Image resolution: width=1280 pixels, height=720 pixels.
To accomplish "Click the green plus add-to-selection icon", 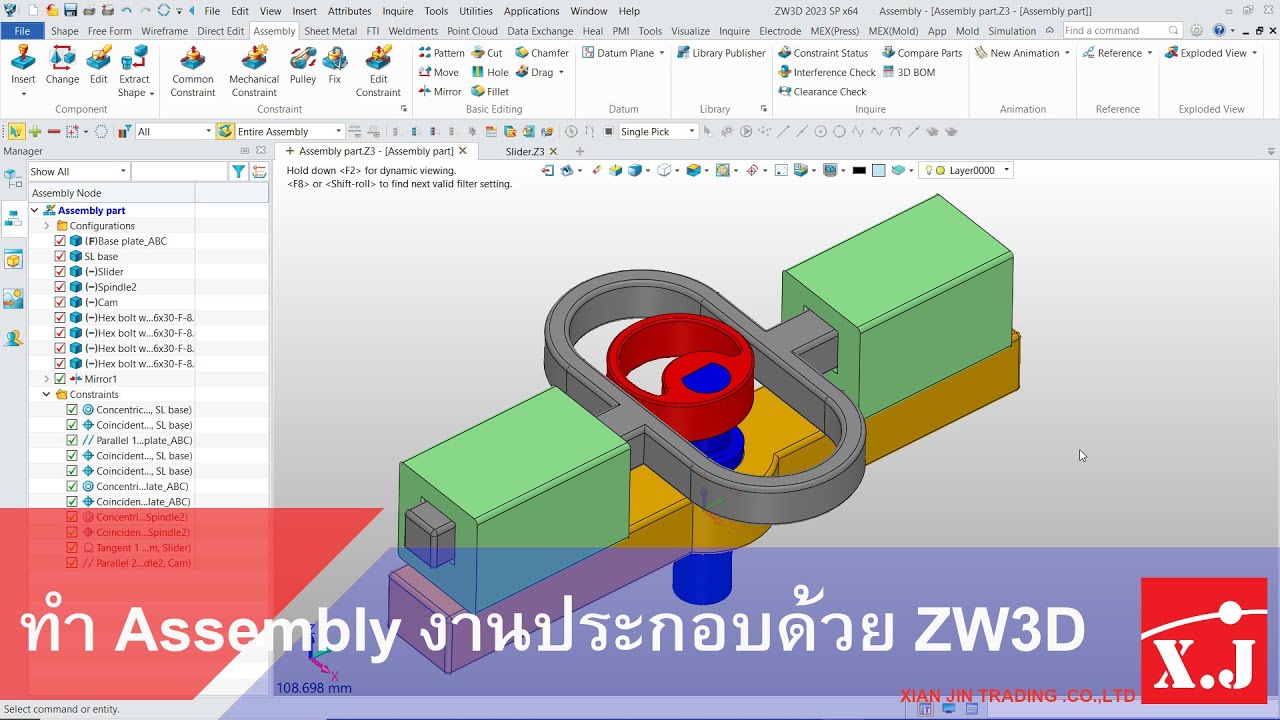I will tap(35, 131).
